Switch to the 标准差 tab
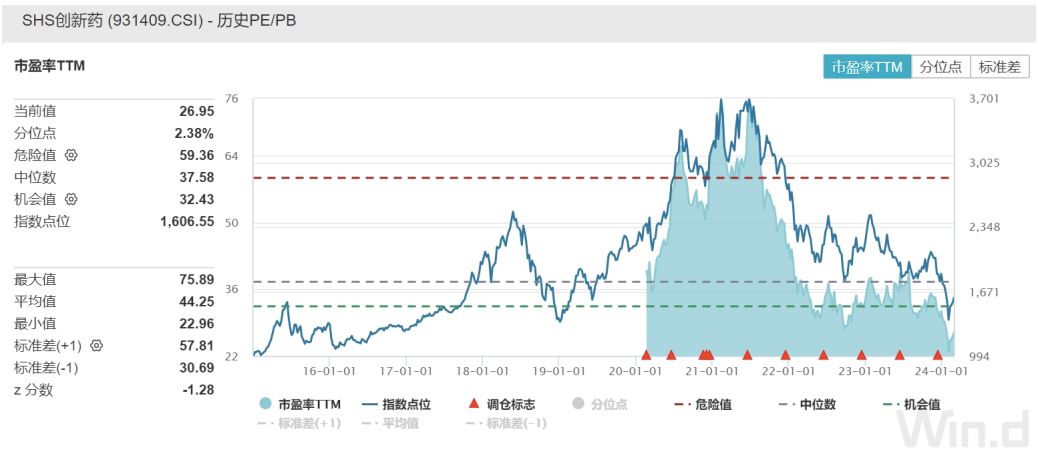 click(999, 67)
